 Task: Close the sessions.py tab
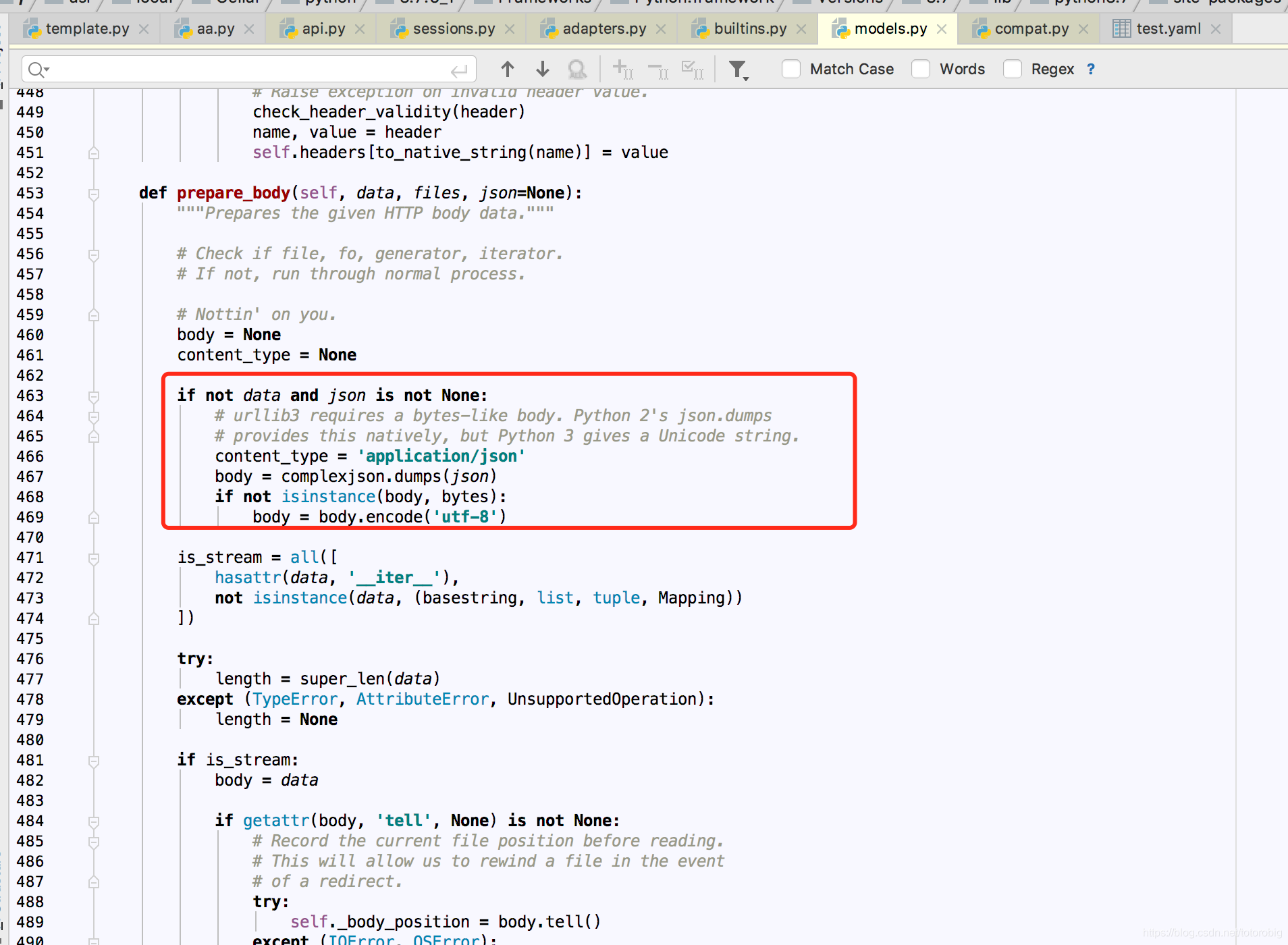click(510, 29)
